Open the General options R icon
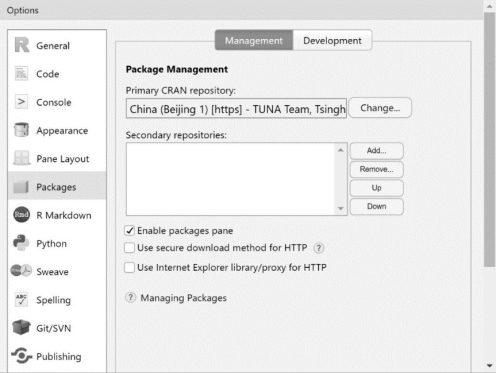The width and height of the screenshot is (496, 373). [x=22, y=45]
